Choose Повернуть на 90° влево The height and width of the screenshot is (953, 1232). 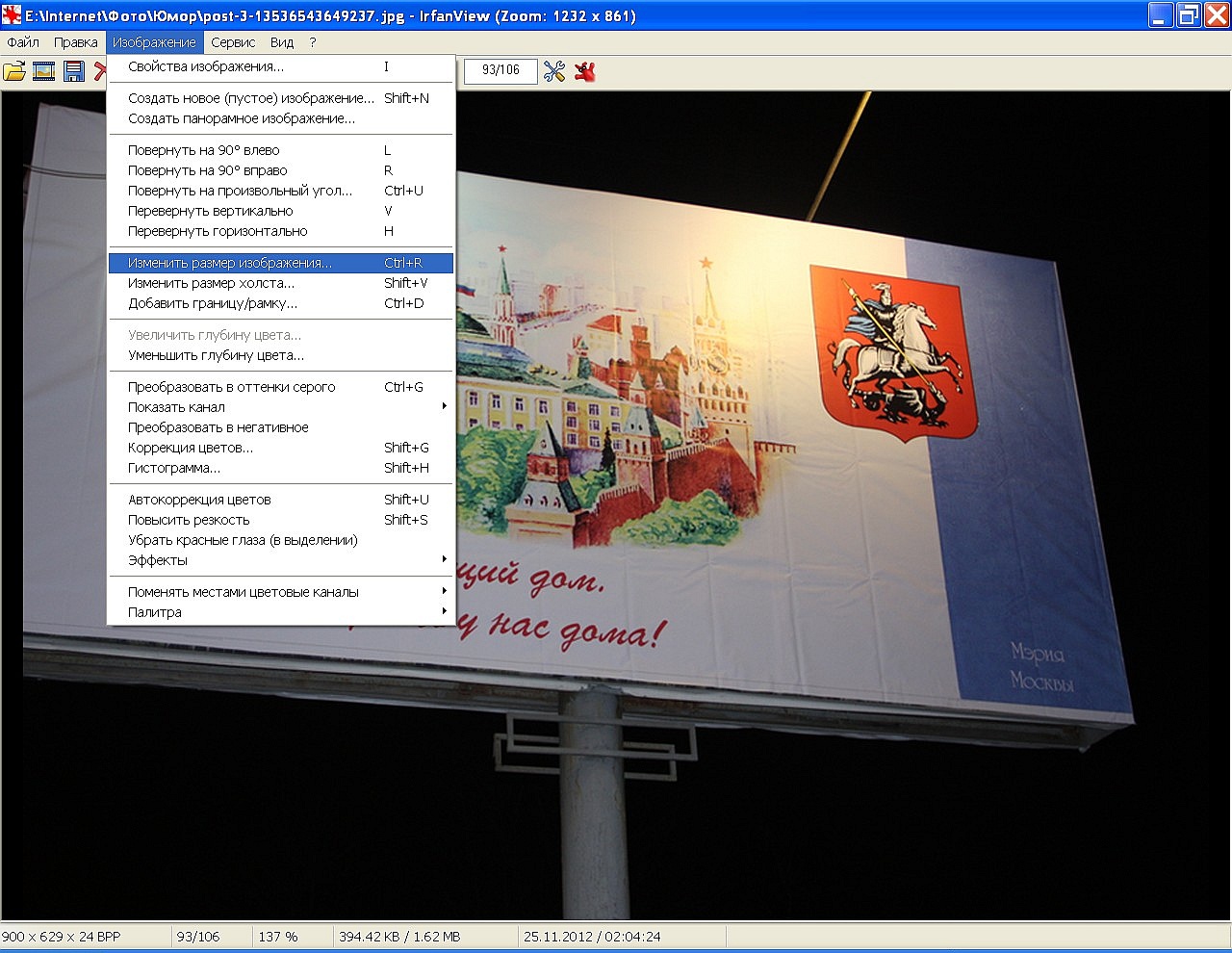[204, 150]
